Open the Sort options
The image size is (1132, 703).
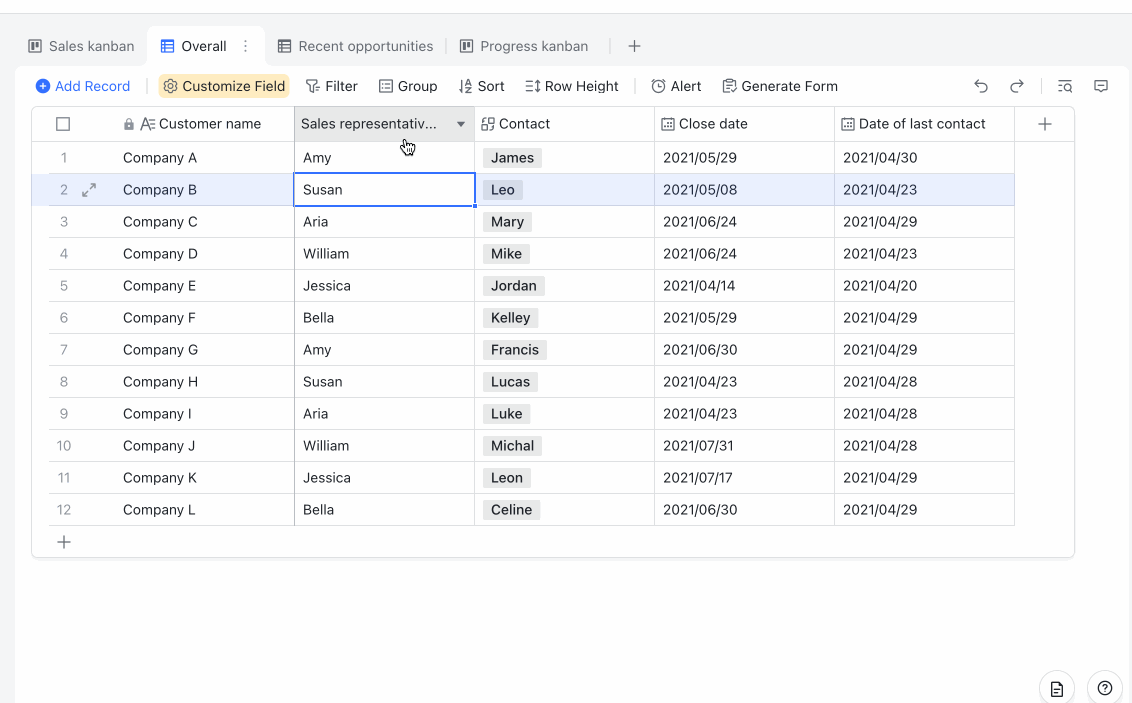pyautogui.click(x=482, y=86)
